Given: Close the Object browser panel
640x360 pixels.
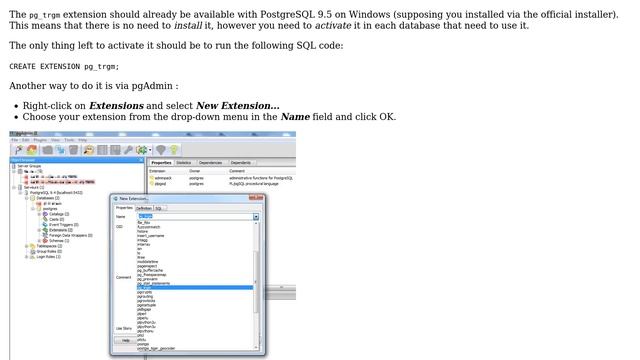Looking at the screenshot, I should (x=141, y=160).
